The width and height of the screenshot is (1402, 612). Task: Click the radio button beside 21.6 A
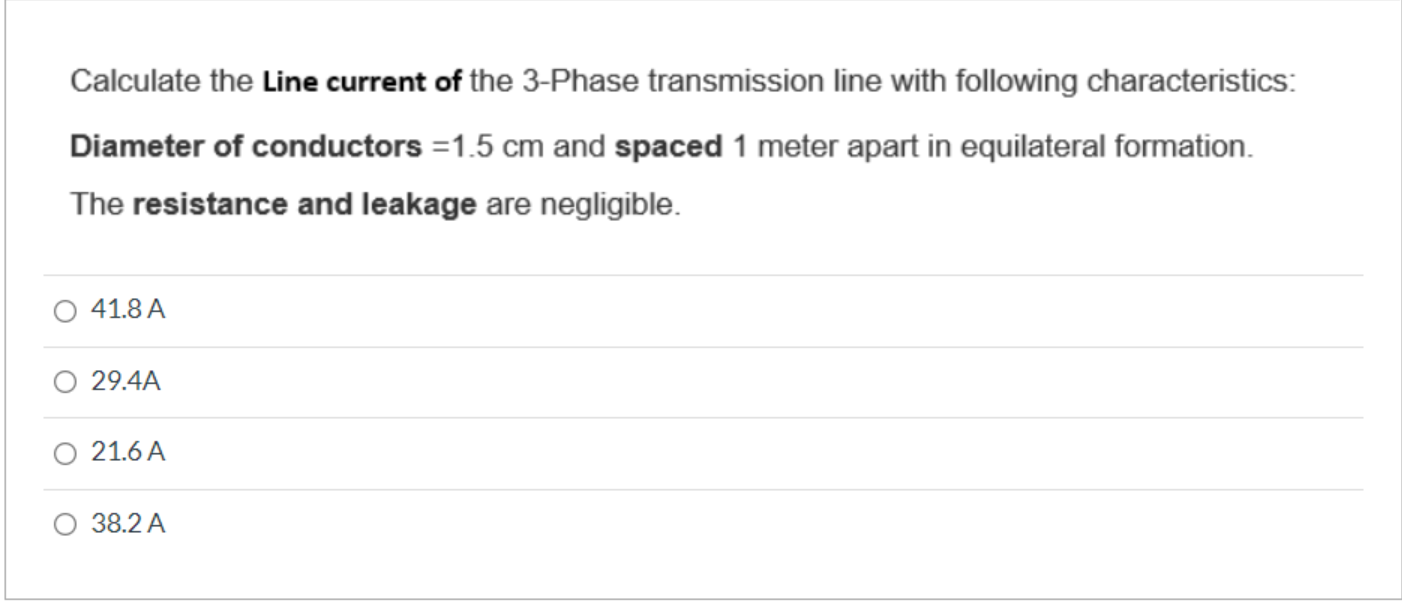[x=66, y=450]
